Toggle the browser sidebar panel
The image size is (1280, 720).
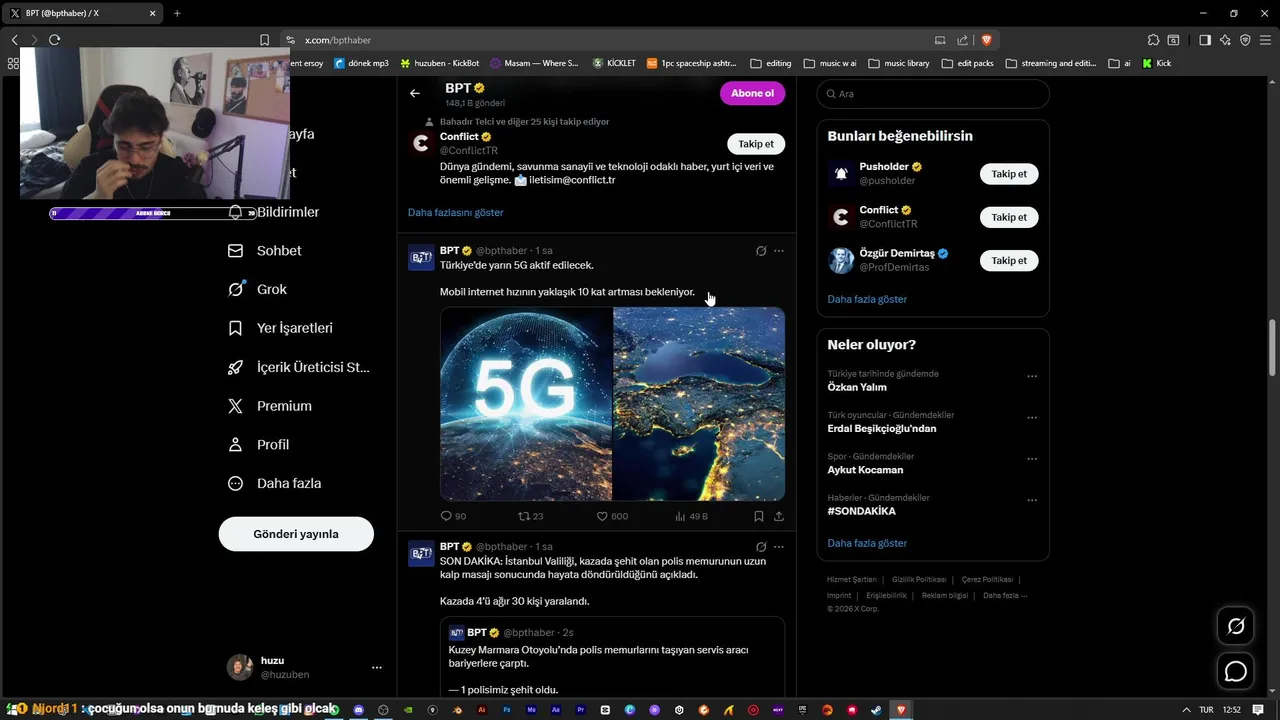coord(1205,40)
